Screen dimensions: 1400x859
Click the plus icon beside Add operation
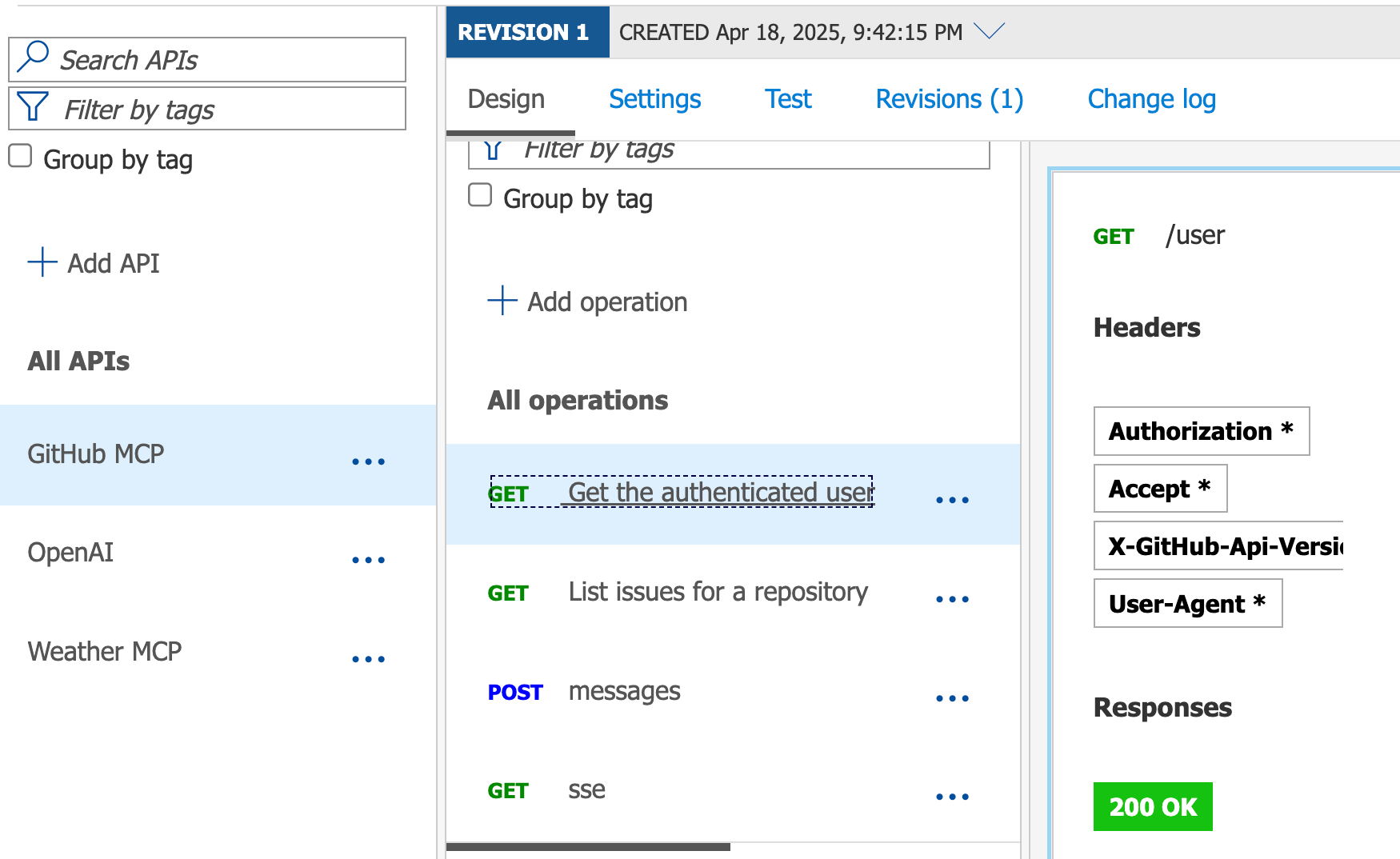click(502, 300)
